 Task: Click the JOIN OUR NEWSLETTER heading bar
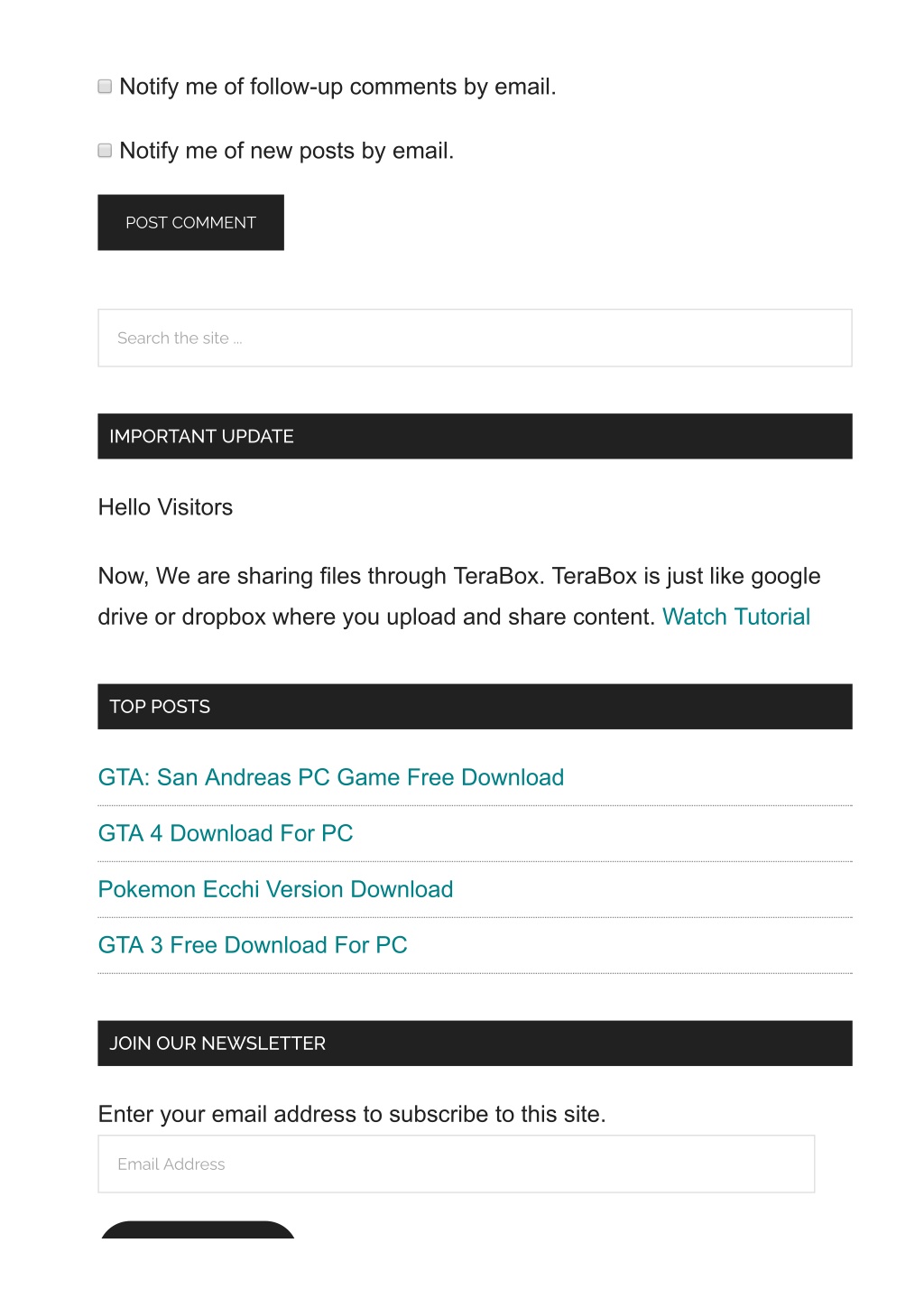point(475,1044)
